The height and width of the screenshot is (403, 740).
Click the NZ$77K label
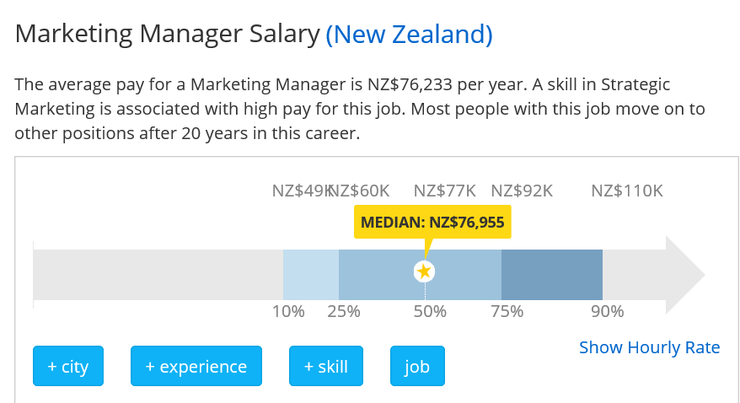click(x=445, y=191)
